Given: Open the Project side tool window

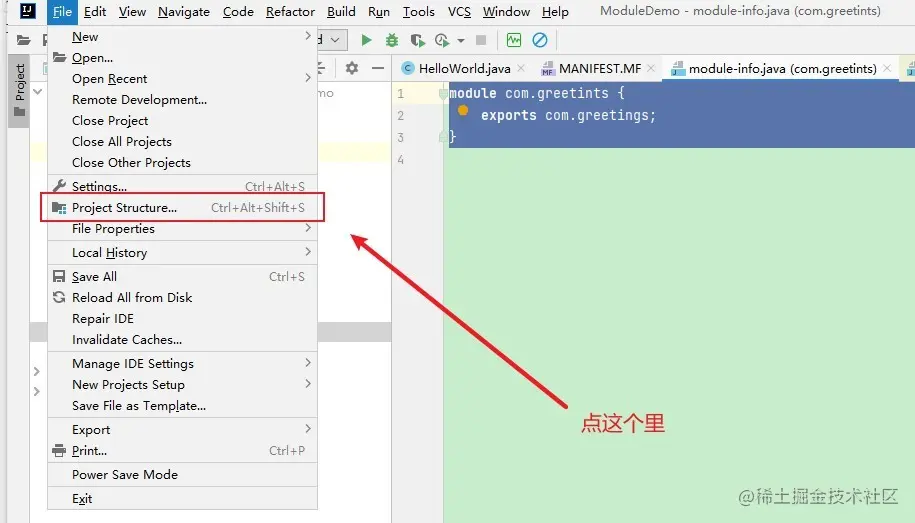Looking at the screenshot, I should pyautogui.click(x=19, y=90).
